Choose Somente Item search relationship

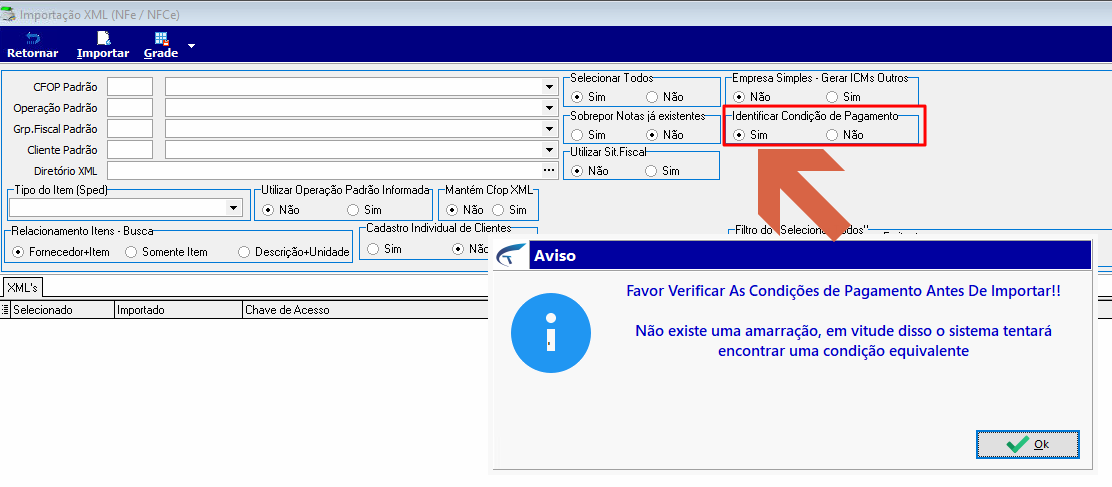131,252
